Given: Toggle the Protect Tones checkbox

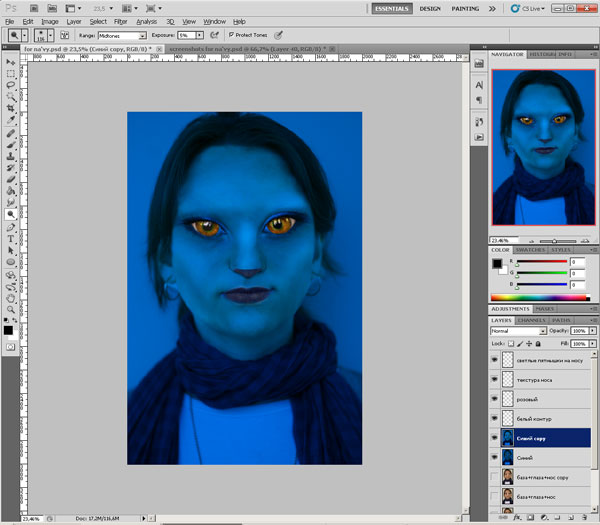Looking at the screenshot, I should [232, 34].
